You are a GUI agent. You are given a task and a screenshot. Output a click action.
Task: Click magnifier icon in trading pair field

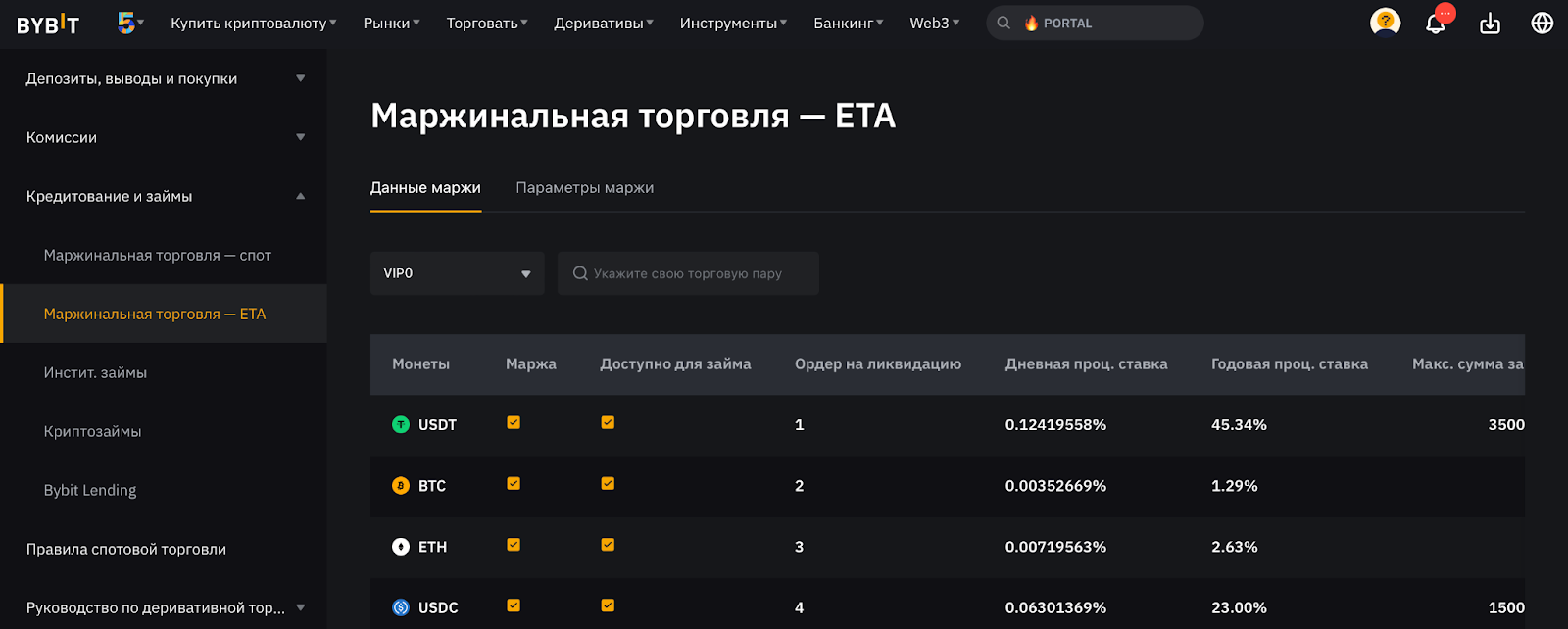pyautogui.click(x=580, y=273)
